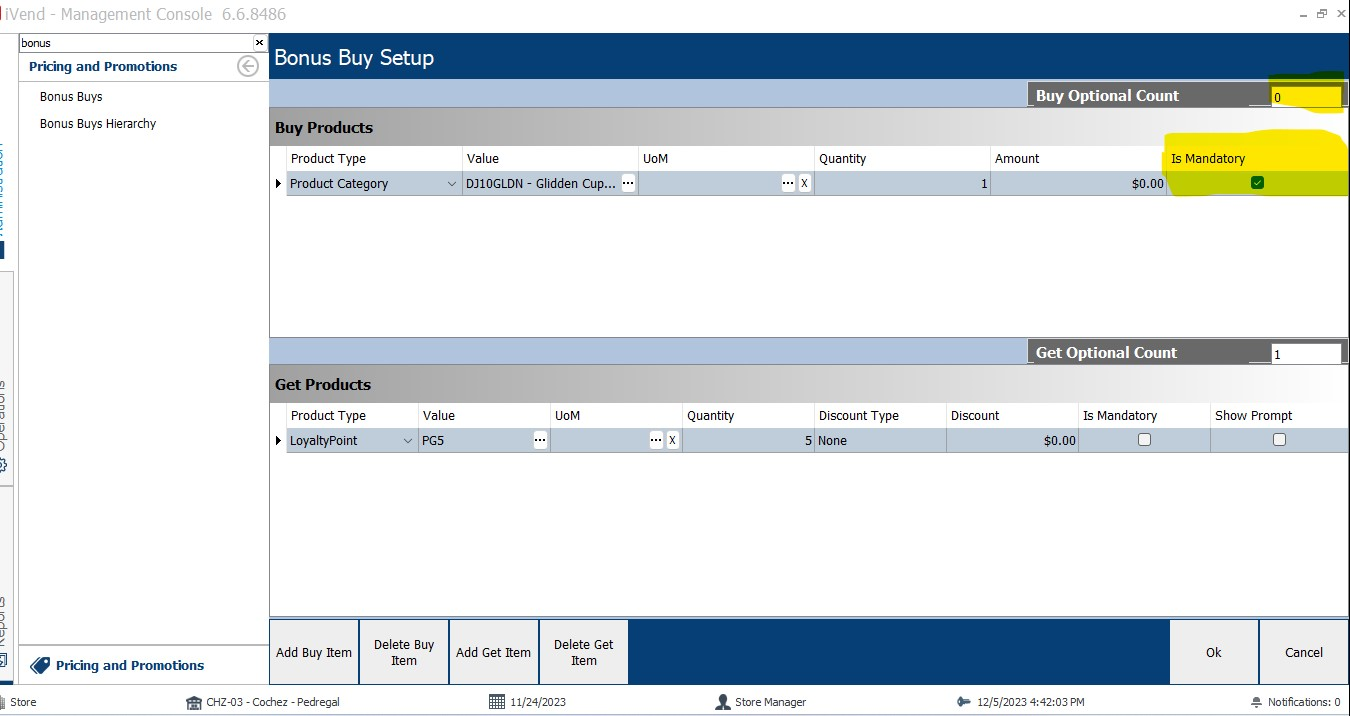The height and width of the screenshot is (716, 1350).
Task: Click the back arrow in Pricing and Promotions header
Action: (x=248, y=66)
